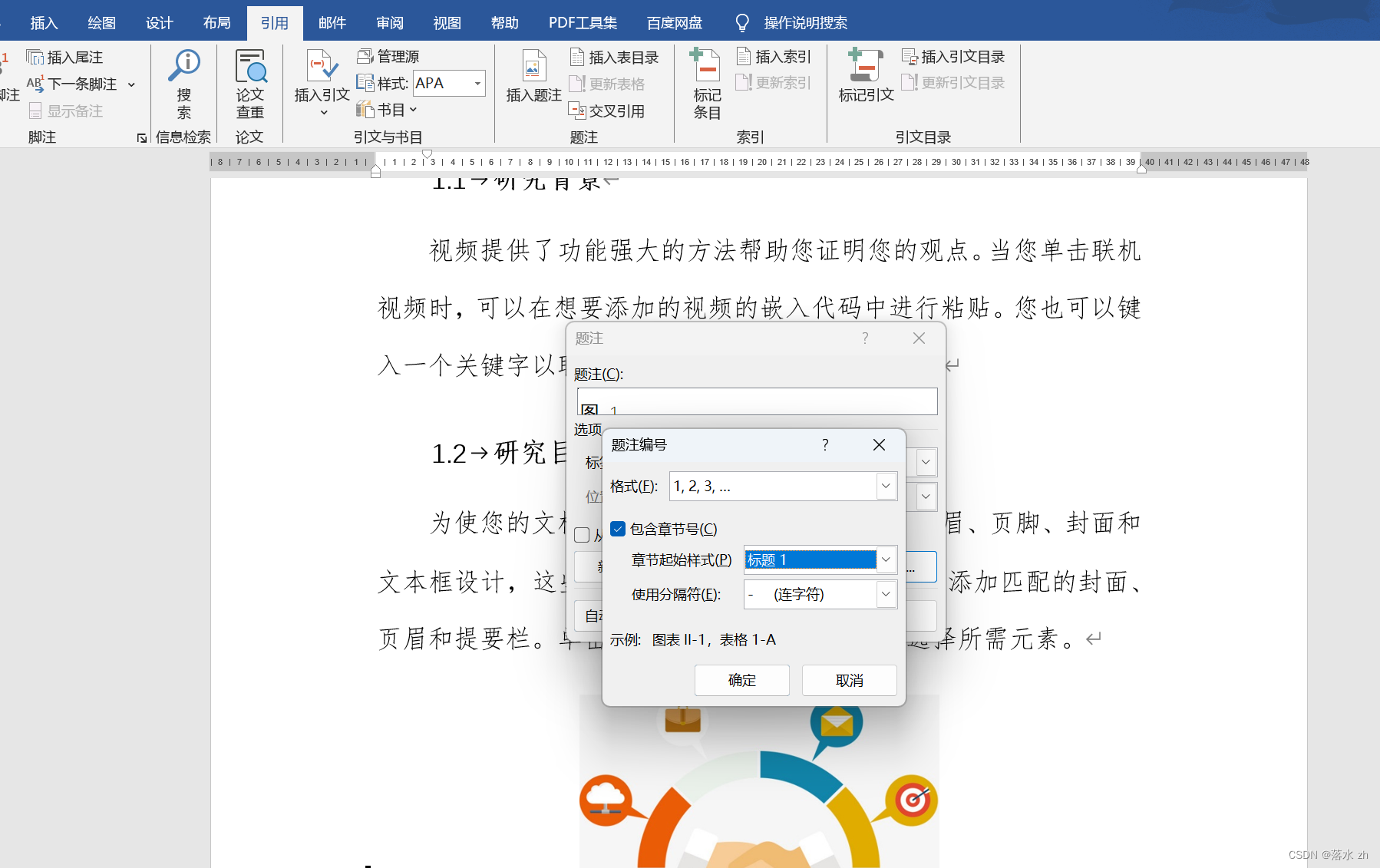Expand the Use separator dropdown

pos(886,594)
